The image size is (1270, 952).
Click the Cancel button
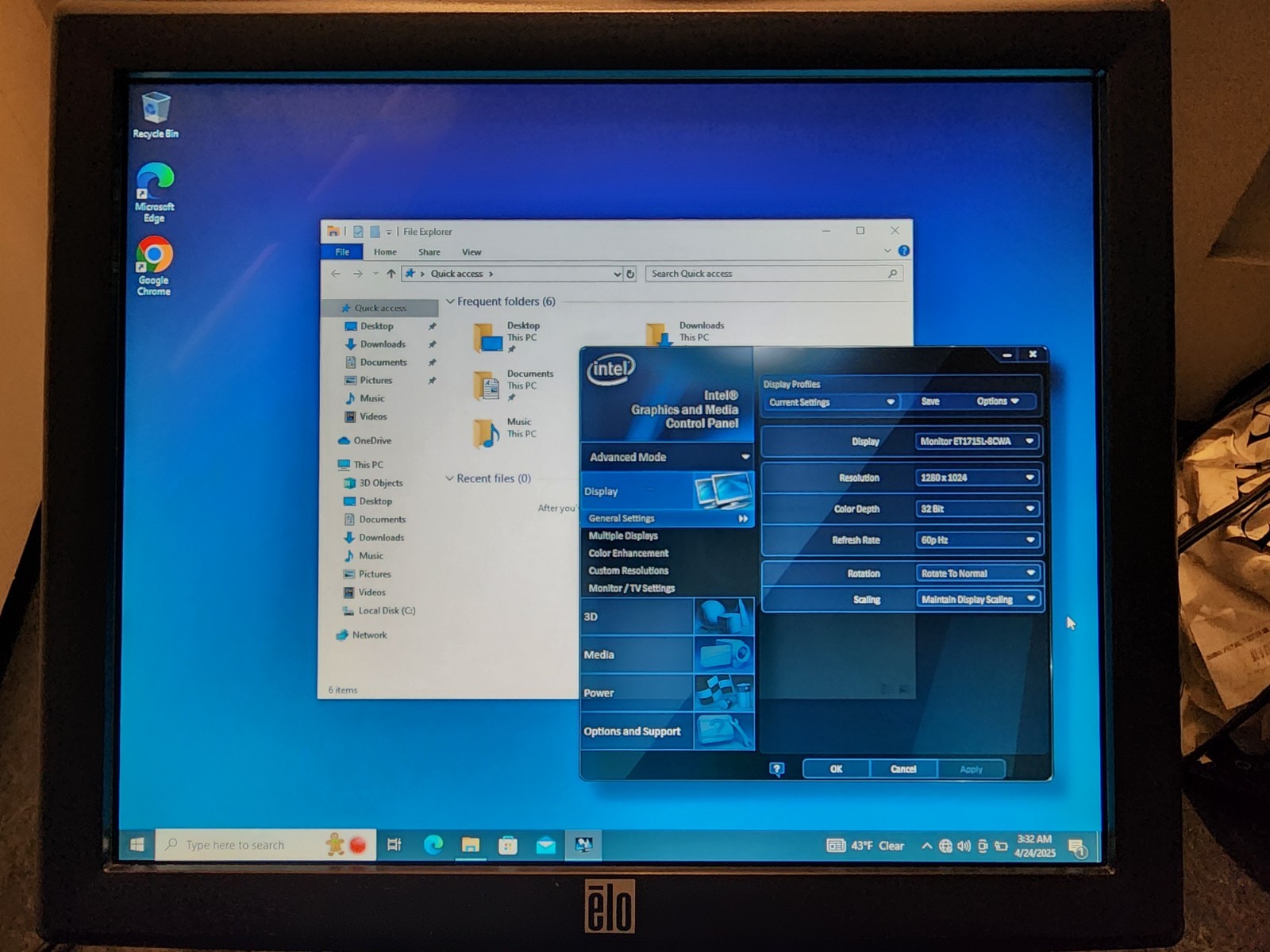(x=903, y=769)
